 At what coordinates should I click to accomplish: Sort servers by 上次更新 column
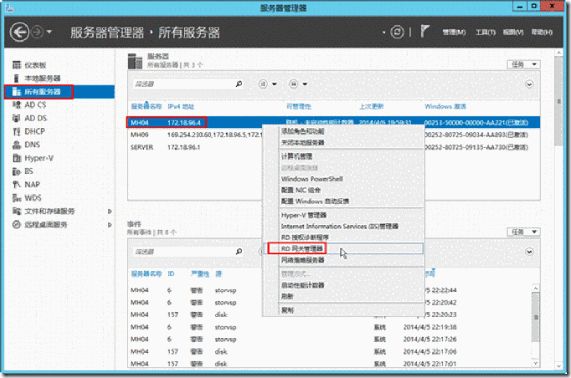tap(371, 107)
